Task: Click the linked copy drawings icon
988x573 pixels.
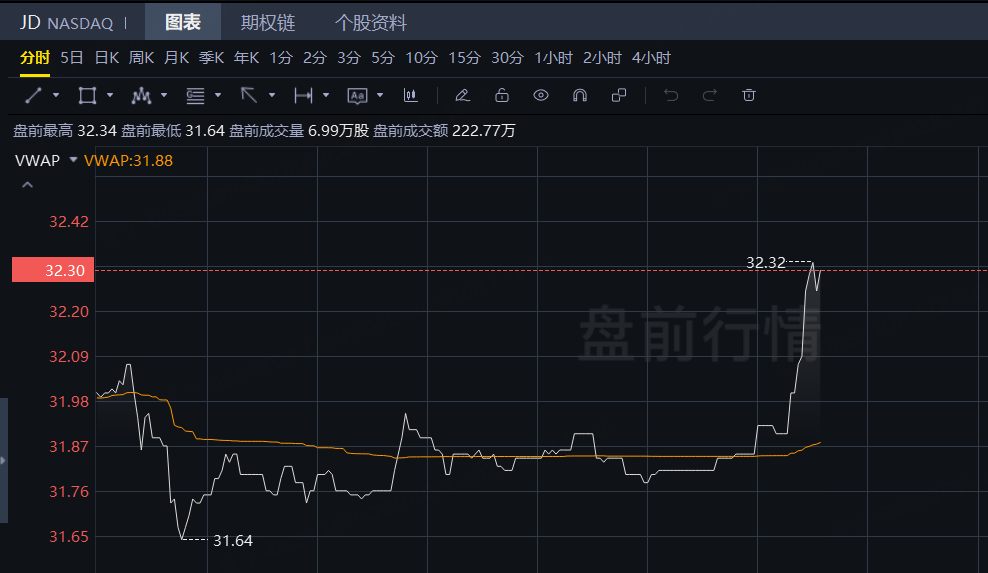Action: click(619, 95)
